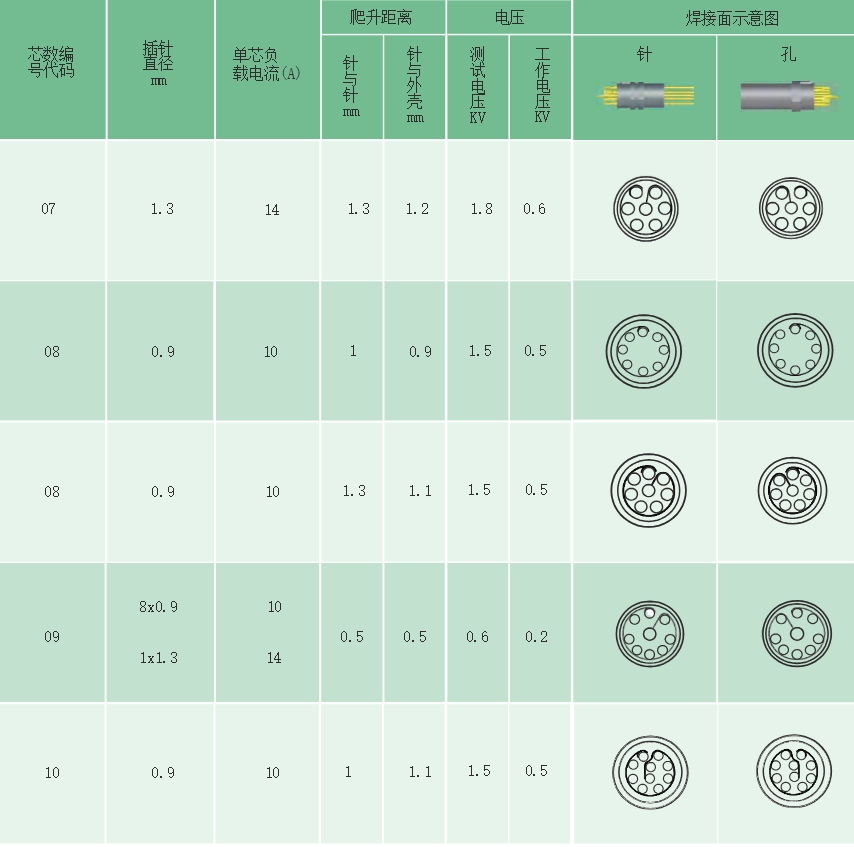This screenshot has width=854, height=847.
Task: Click the 0.2 working voltage value
Action: (x=537, y=637)
